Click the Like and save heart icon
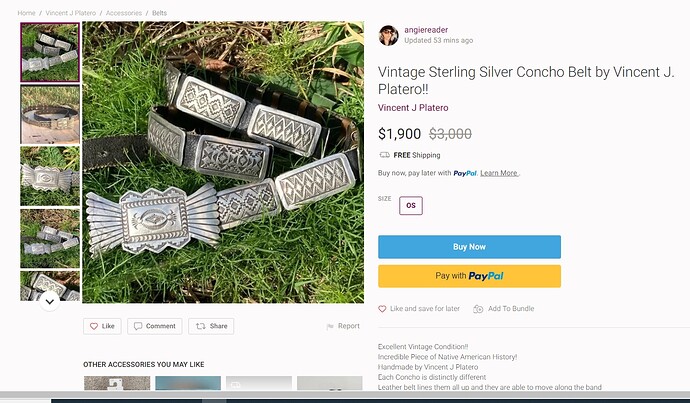690x403 pixels. (382, 309)
